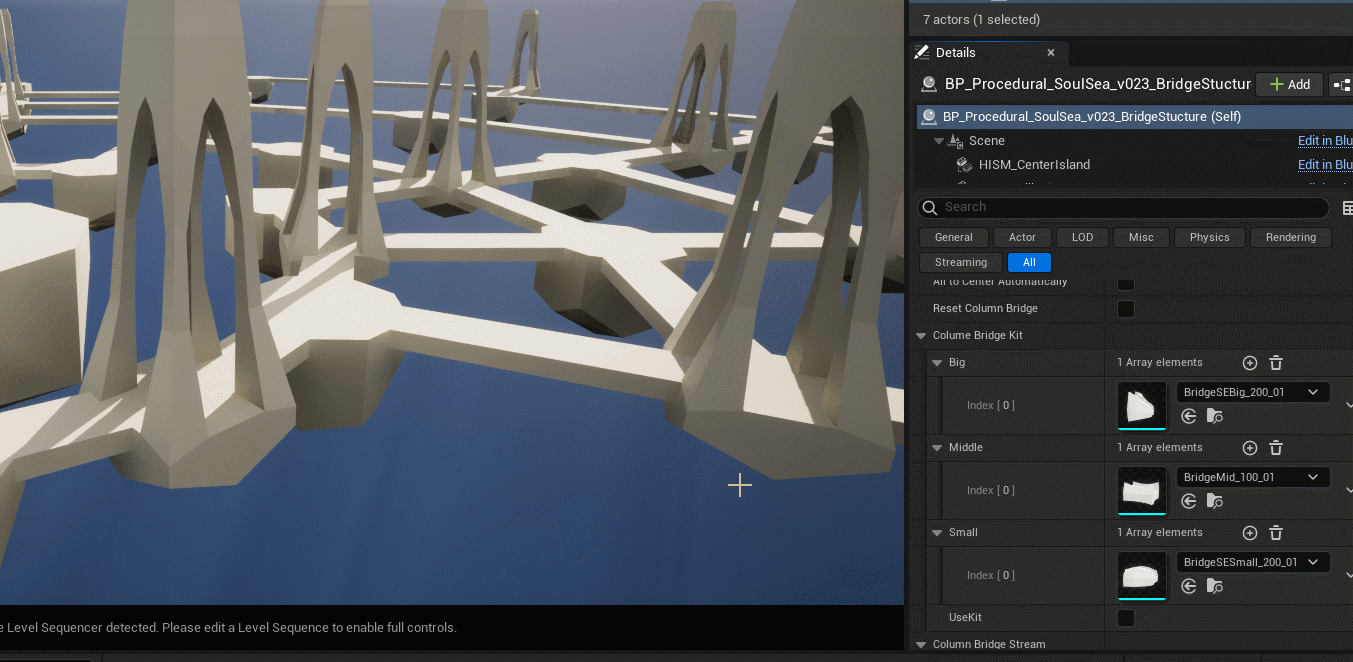1353x662 pixels.
Task: Select the HISM_CenterIsland component
Action: click(1034, 165)
